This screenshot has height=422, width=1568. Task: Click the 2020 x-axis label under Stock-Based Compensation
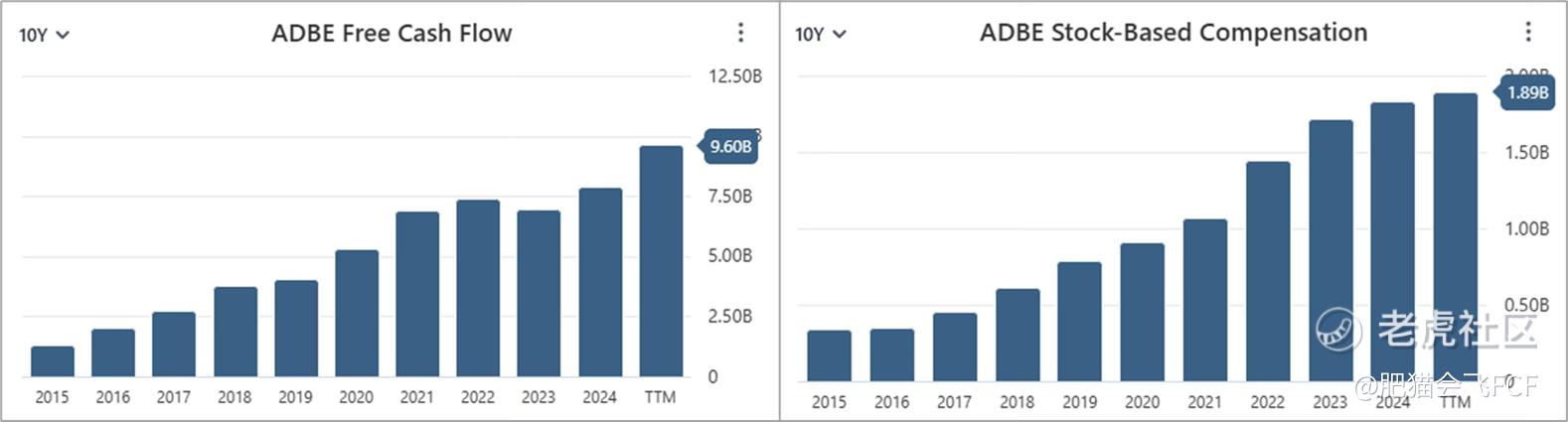1142,402
